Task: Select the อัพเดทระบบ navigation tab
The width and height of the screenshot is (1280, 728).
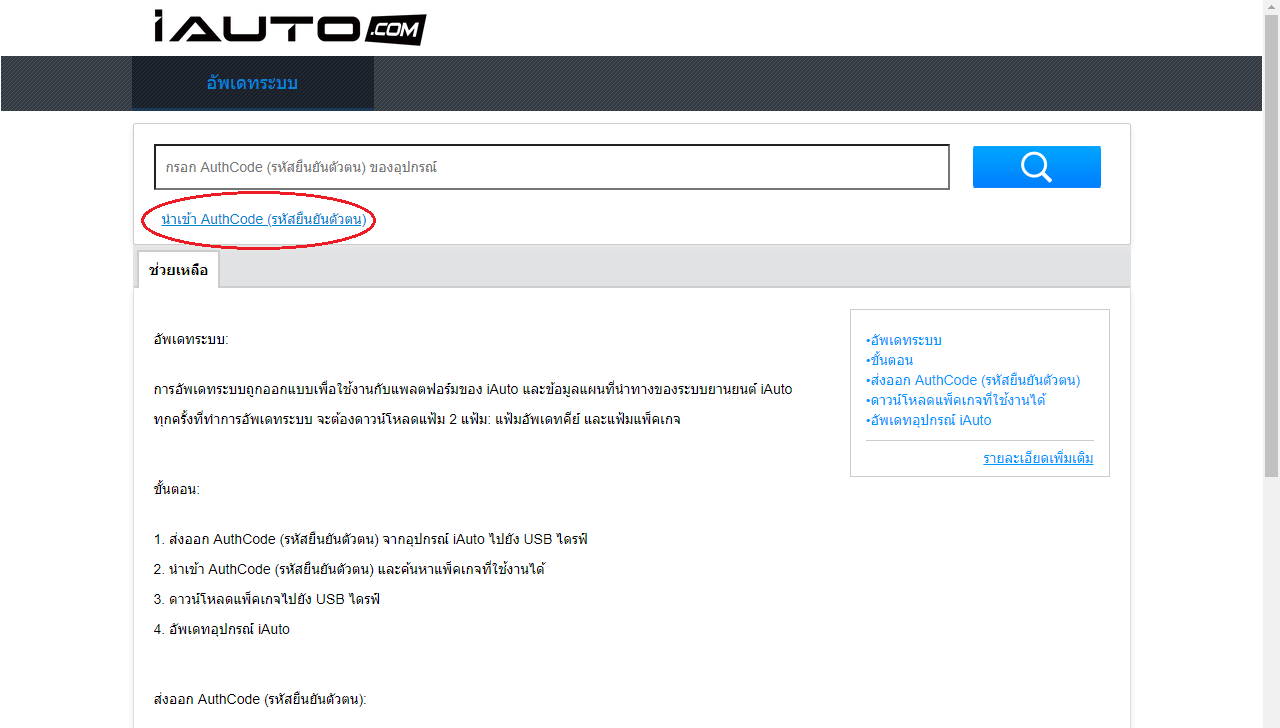Action: pos(252,83)
